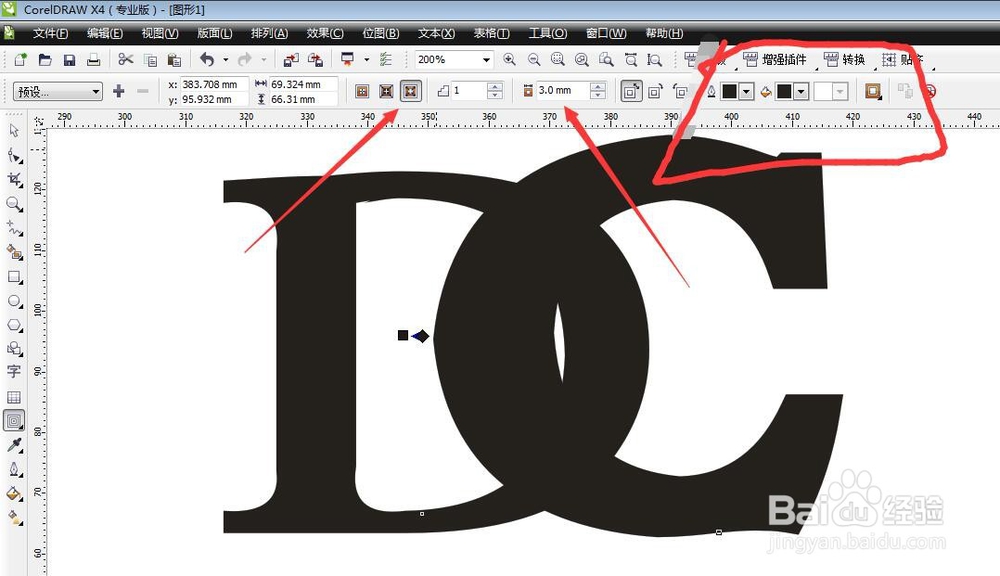
Task: Open the outline color dropdown arrow
Action: (x=746, y=92)
